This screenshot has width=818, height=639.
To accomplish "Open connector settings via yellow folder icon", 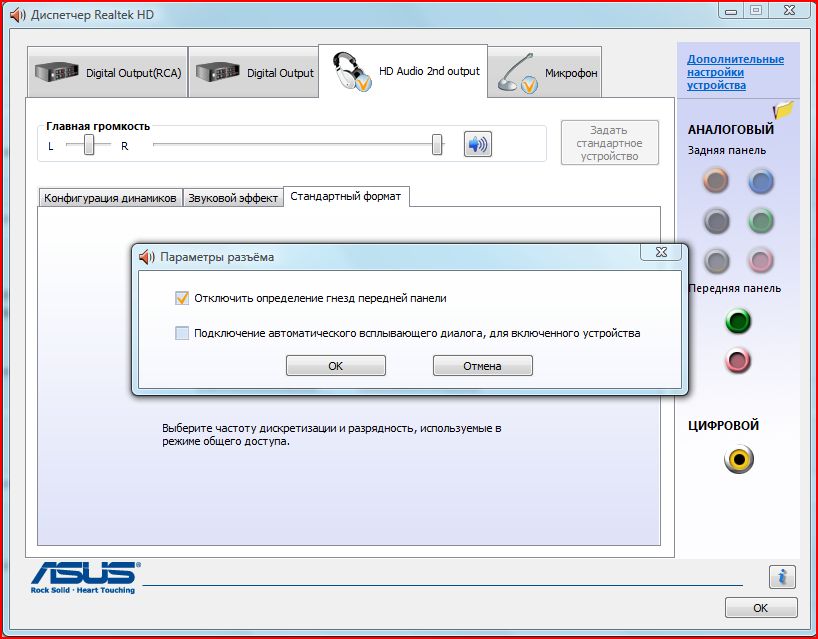I will coord(784,110).
